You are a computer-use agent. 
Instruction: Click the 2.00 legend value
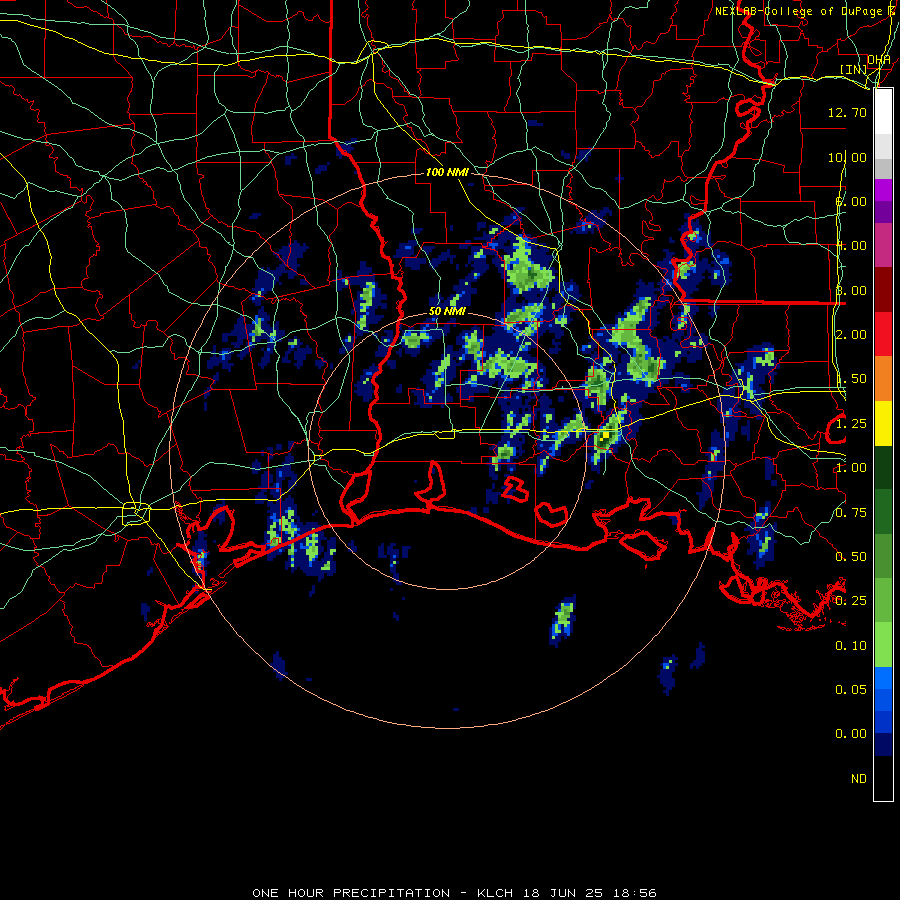click(x=851, y=335)
